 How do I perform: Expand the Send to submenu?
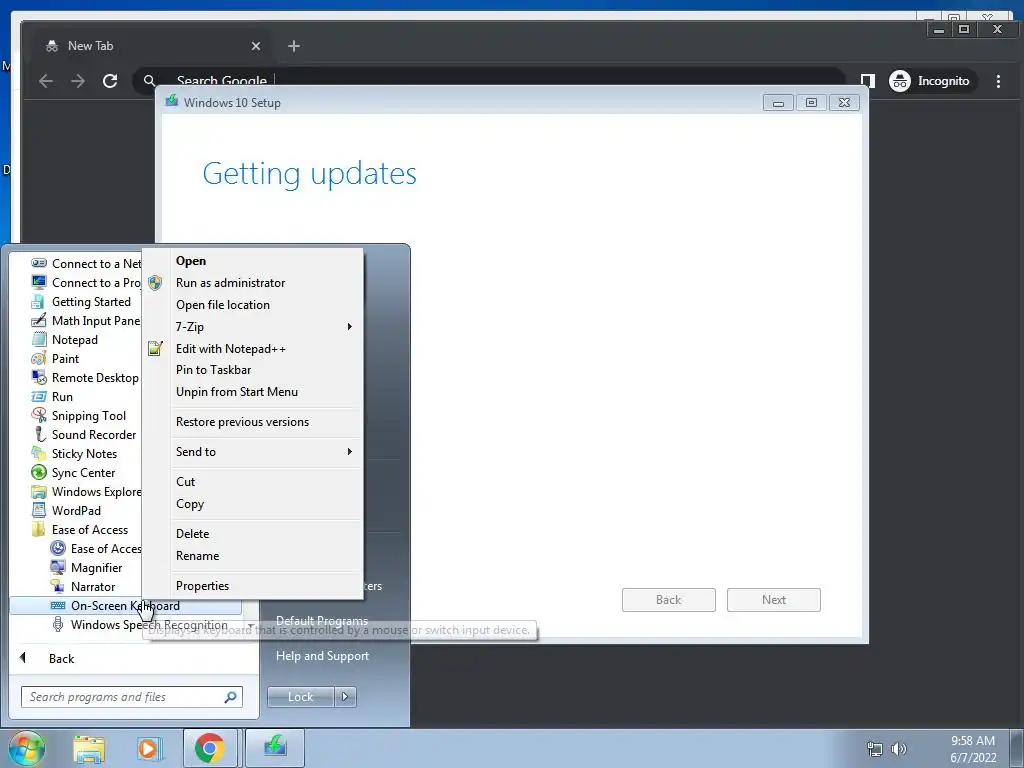pos(266,451)
